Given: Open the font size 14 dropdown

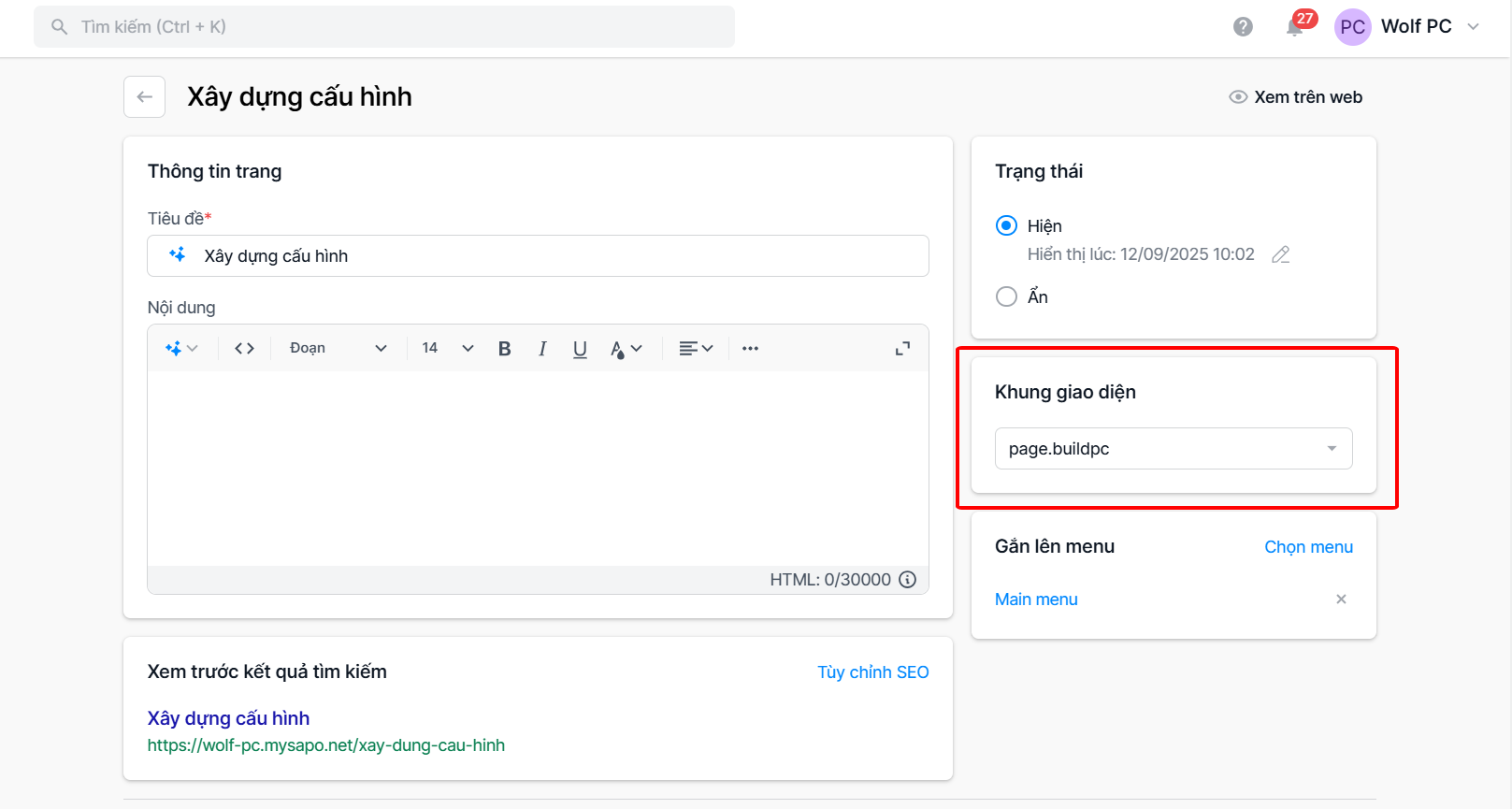Looking at the screenshot, I should pyautogui.click(x=448, y=348).
